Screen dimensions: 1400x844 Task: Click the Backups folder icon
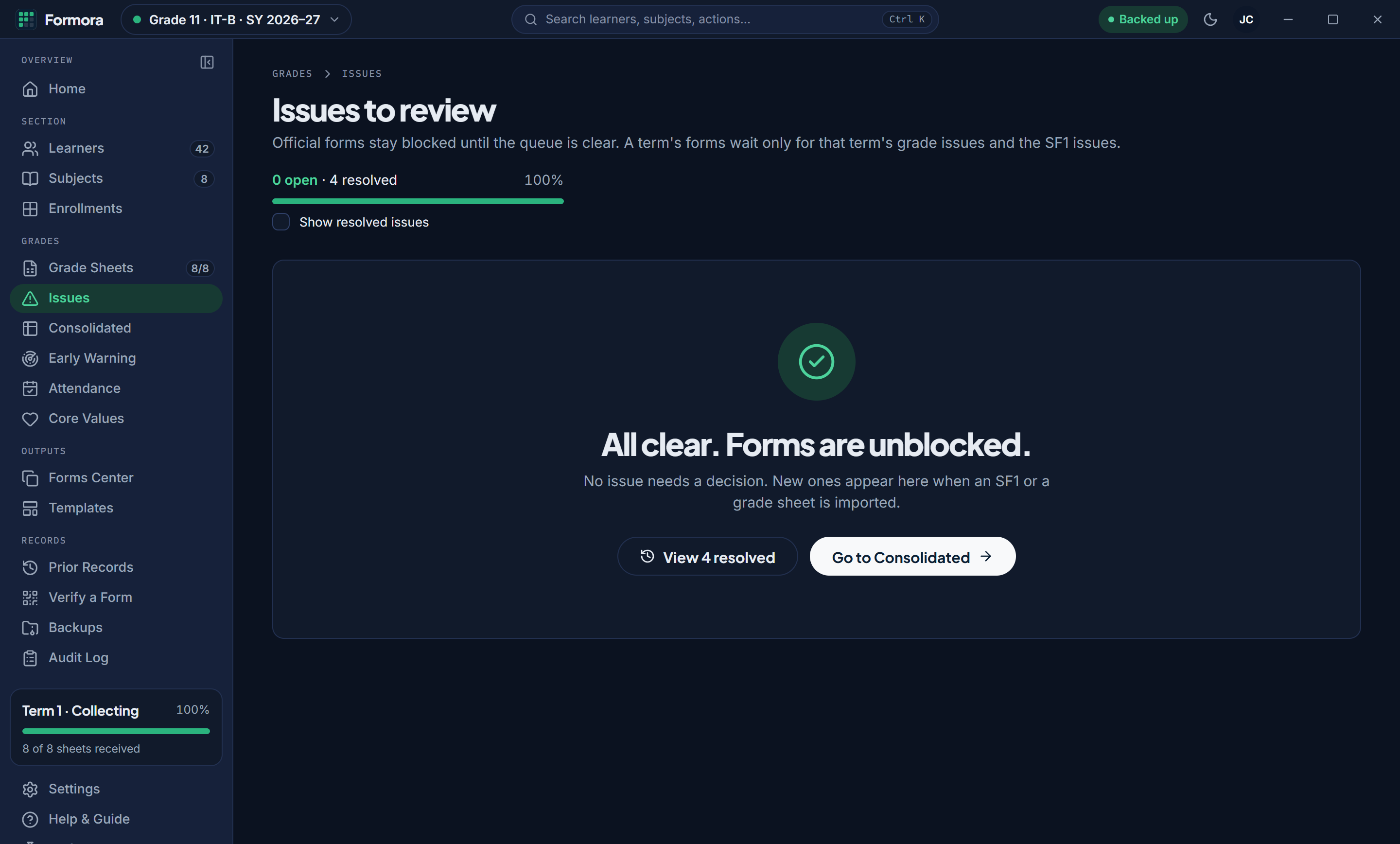[30, 628]
